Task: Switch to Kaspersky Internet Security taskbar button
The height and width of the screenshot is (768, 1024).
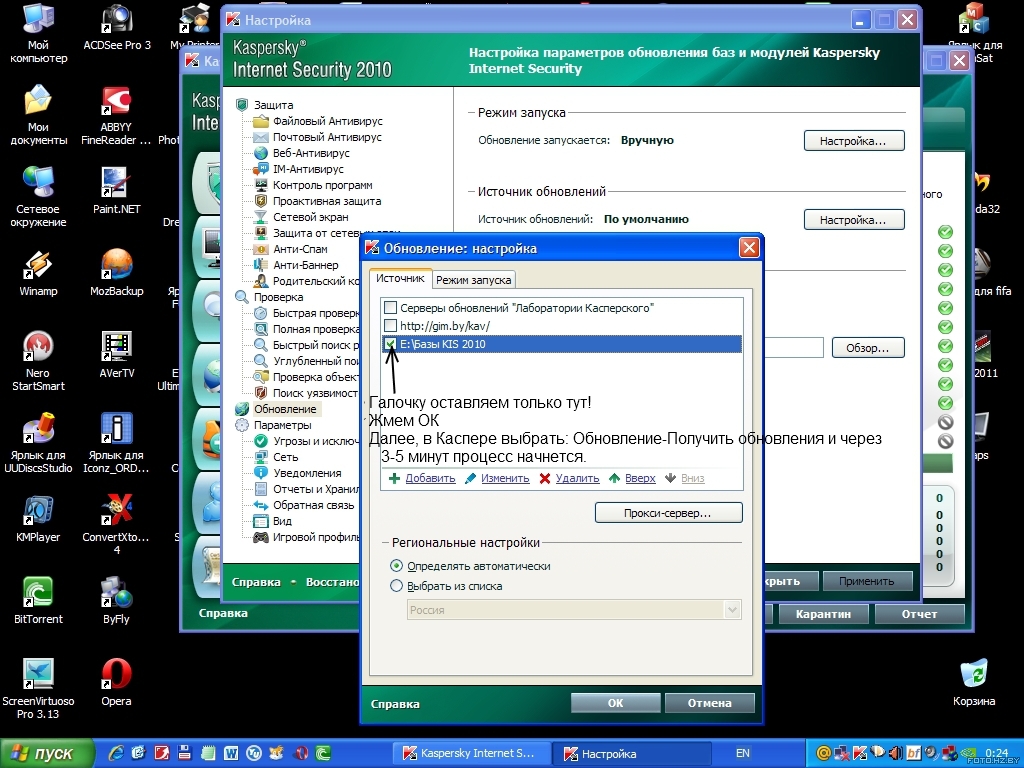Action: click(x=471, y=754)
